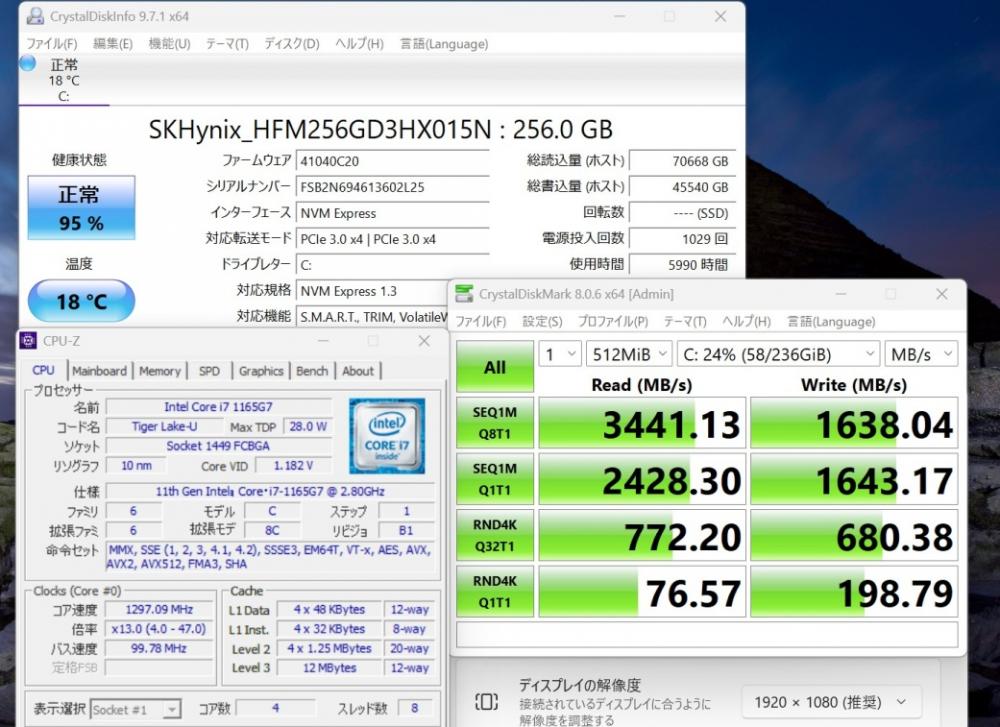Close the CPU-Z window
This screenshot has height=727, width=1000.
coord(424,341)
